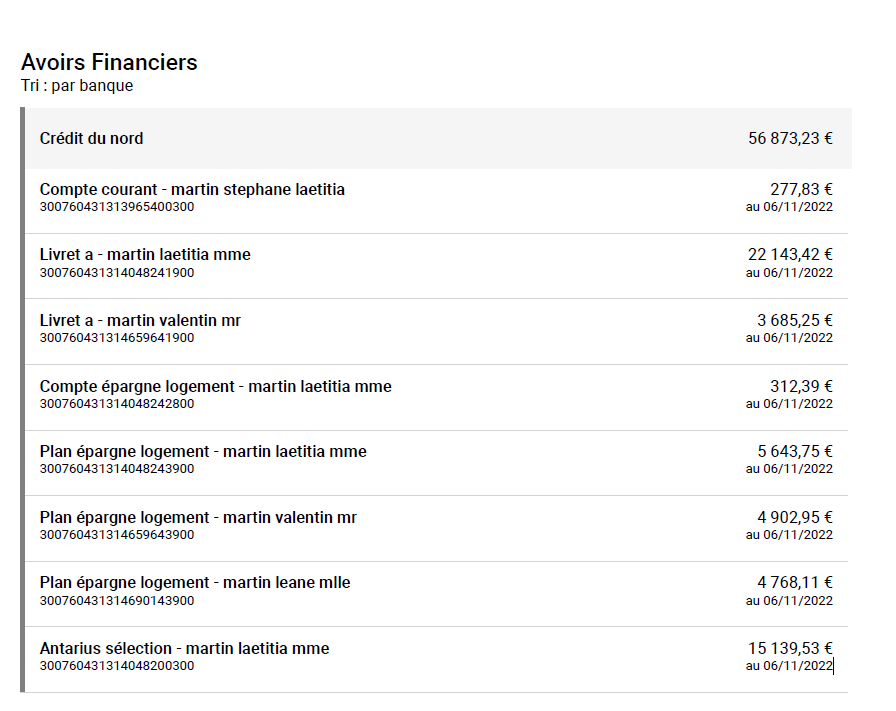
Task: Select account number 30076043131396540​0300
Action: (117, 207)
